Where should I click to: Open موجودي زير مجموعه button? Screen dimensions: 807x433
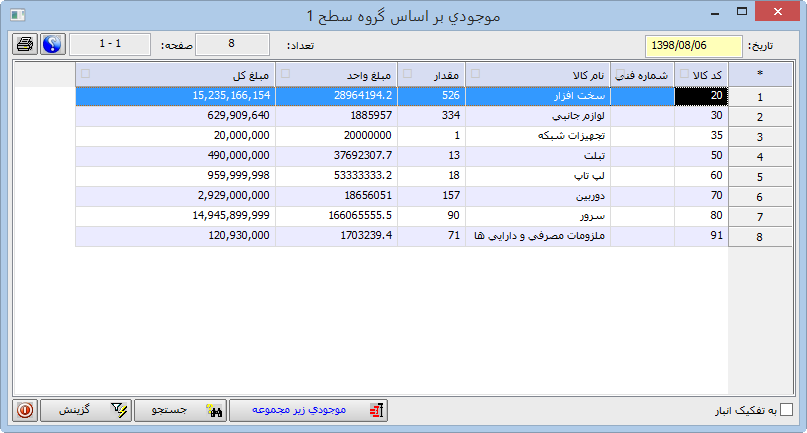tap(308, 410)
